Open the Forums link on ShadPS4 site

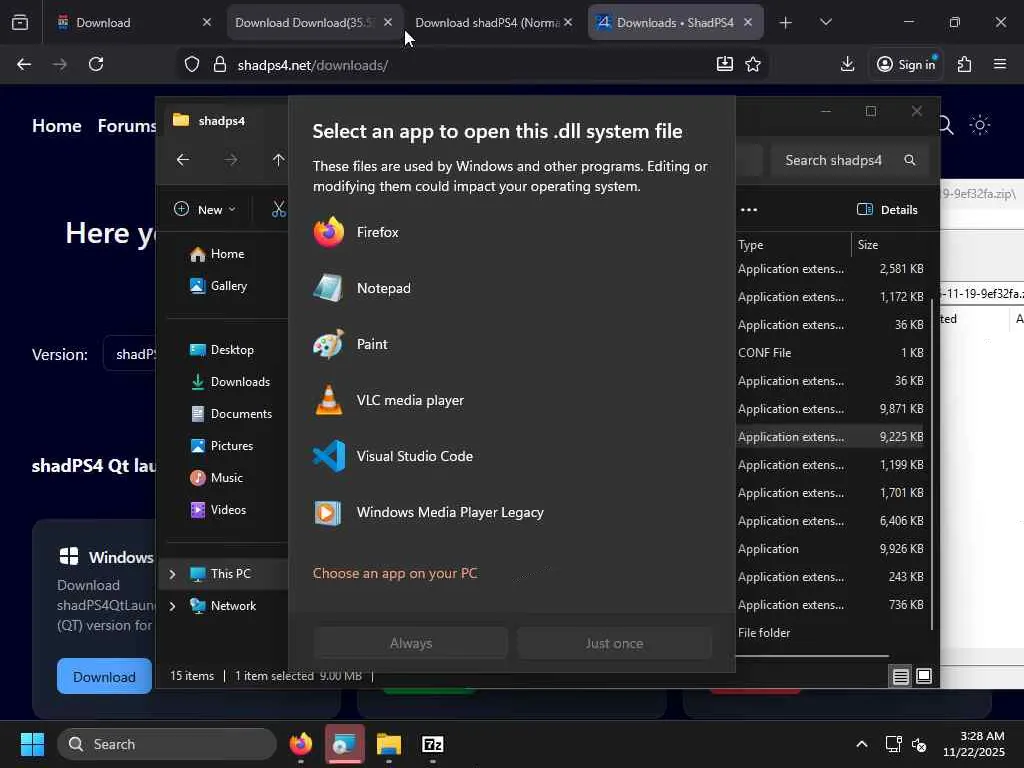[127, 126]
